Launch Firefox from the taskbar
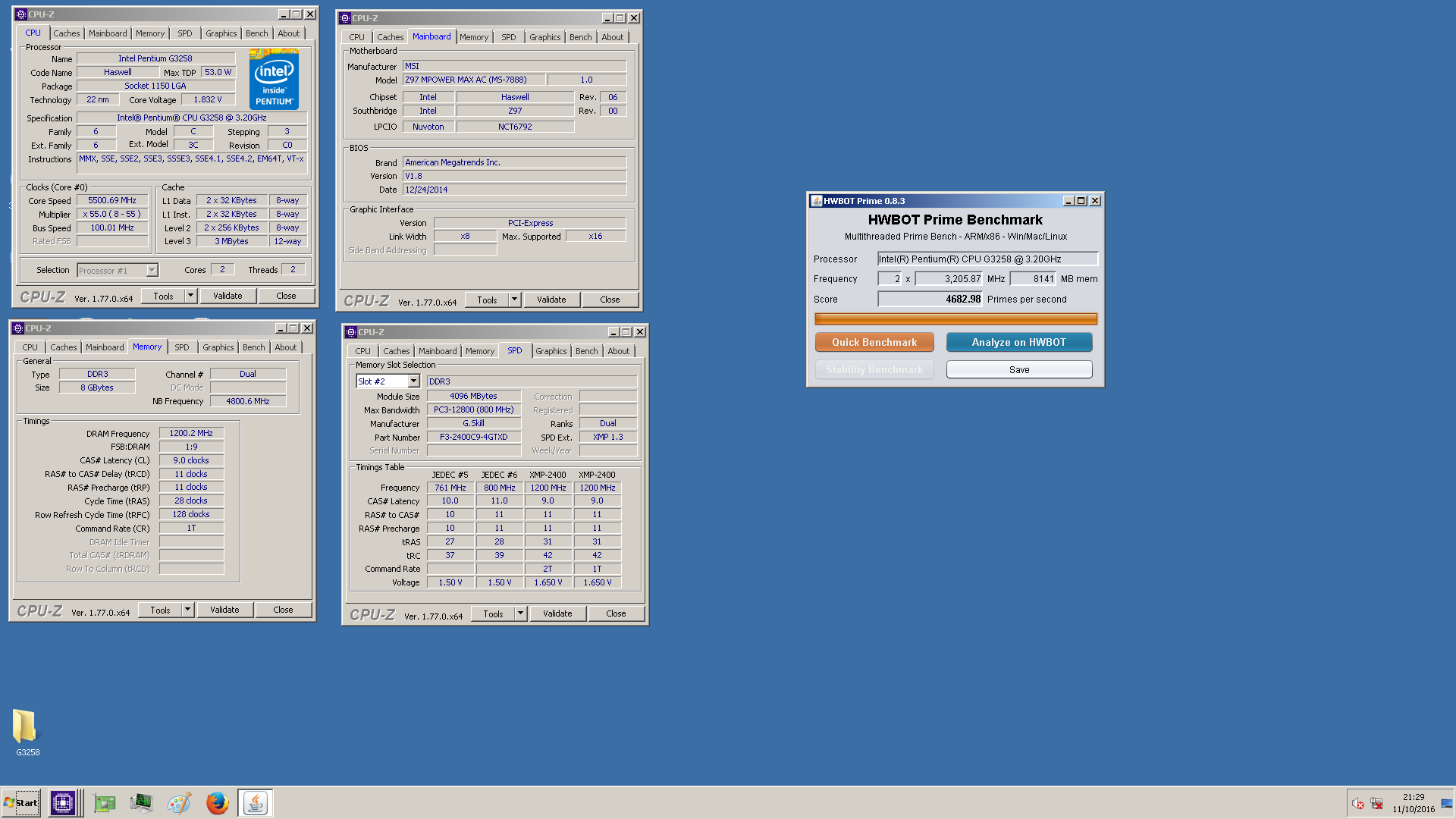 tap(218, 802)
